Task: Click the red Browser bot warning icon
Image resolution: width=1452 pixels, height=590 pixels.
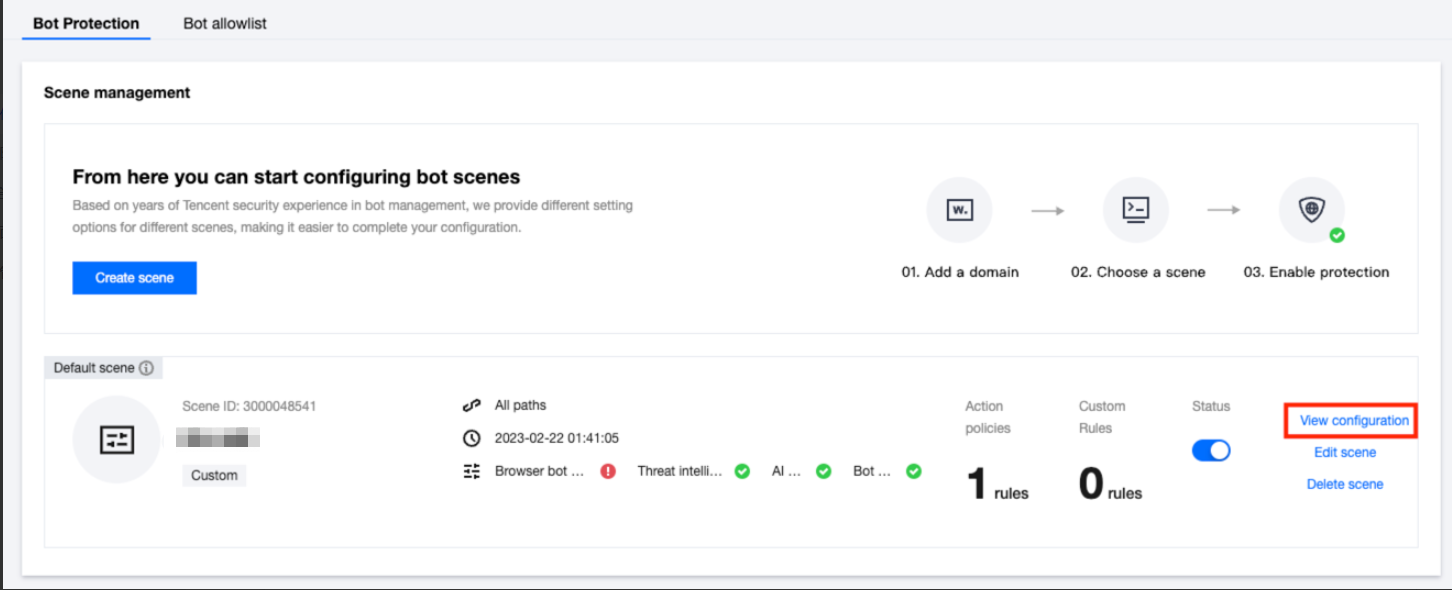Action: coord(608,471)
